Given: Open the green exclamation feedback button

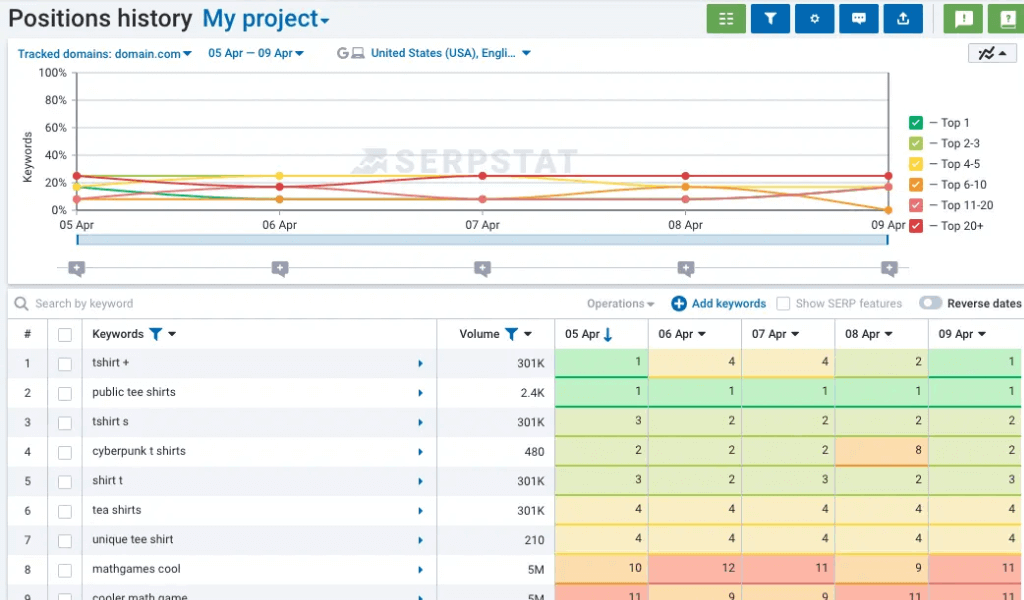Looking at the screenshot, I should click(x=963, y=19).
